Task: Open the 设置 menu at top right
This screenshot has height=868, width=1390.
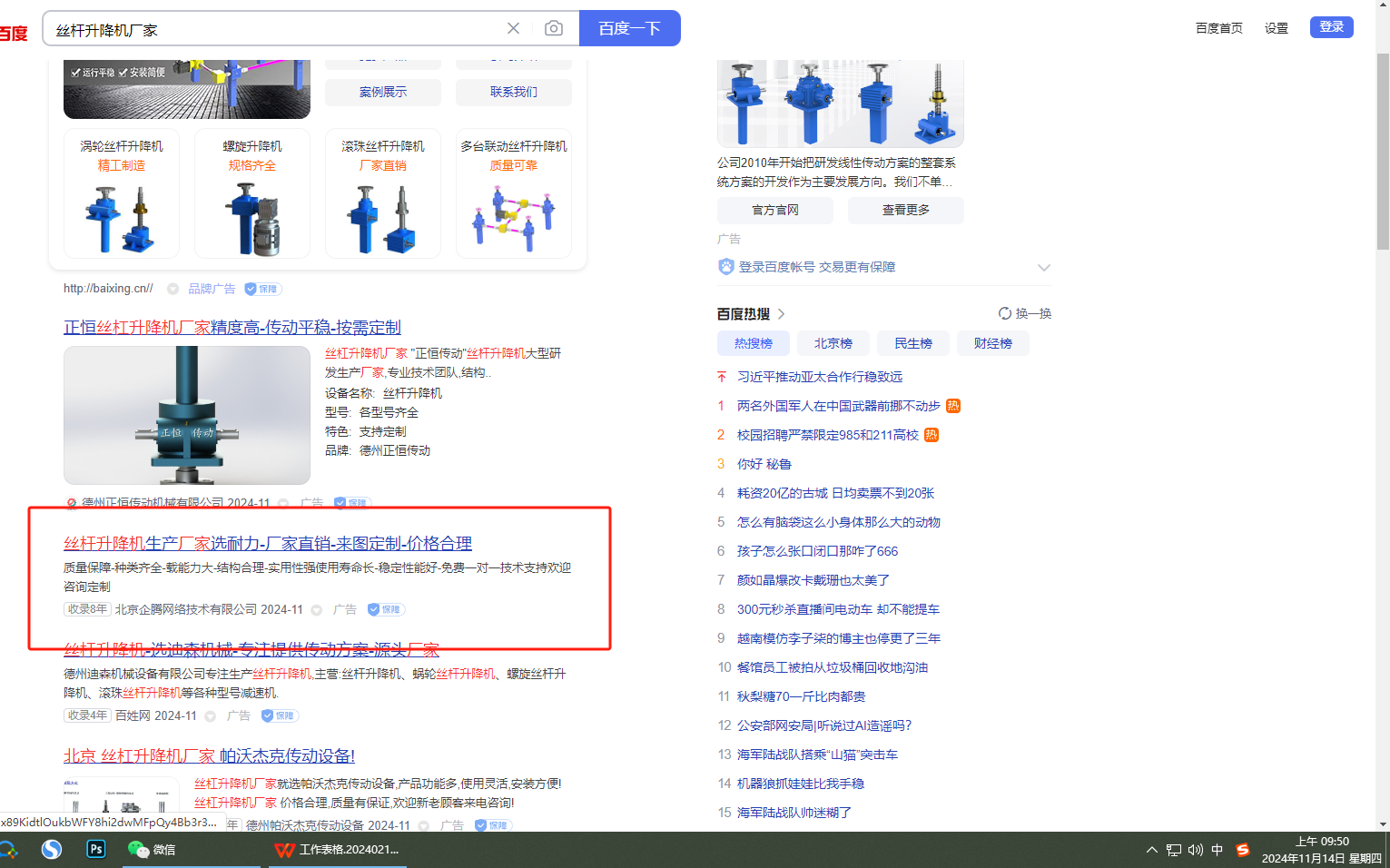Action: (x=1277, y=28)
